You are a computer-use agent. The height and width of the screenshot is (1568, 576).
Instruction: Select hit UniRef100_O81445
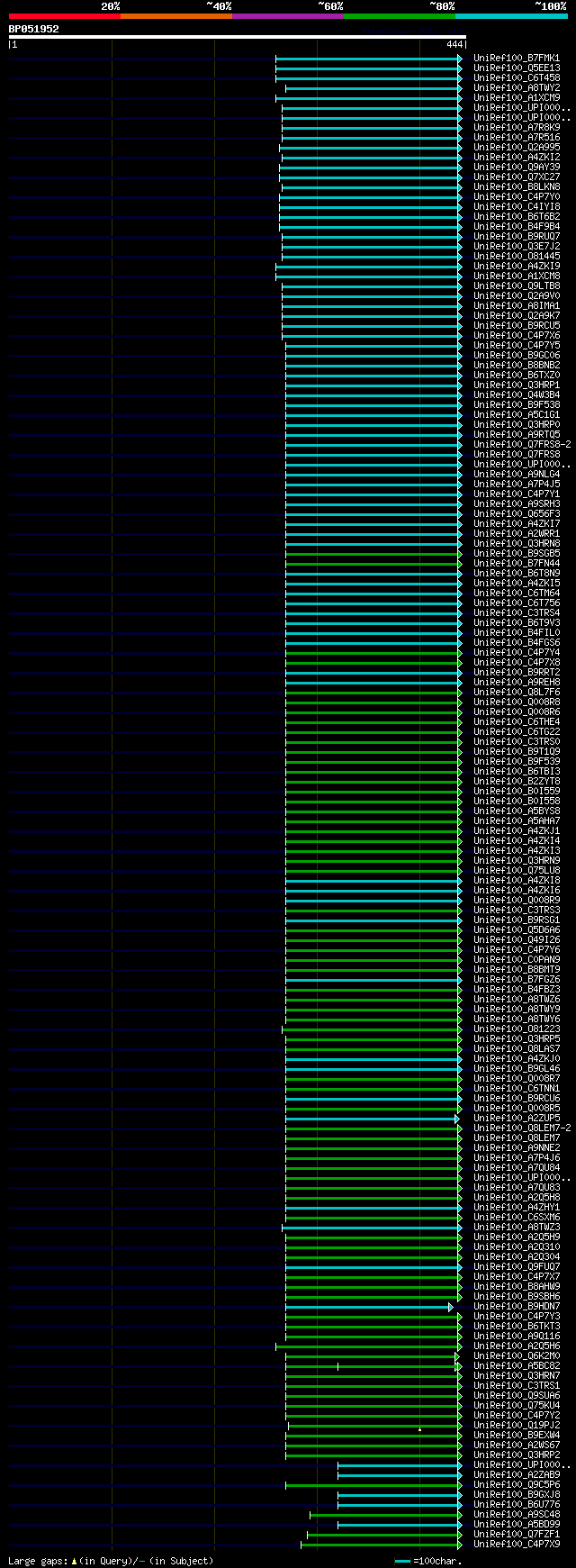(x=517, y=257)
